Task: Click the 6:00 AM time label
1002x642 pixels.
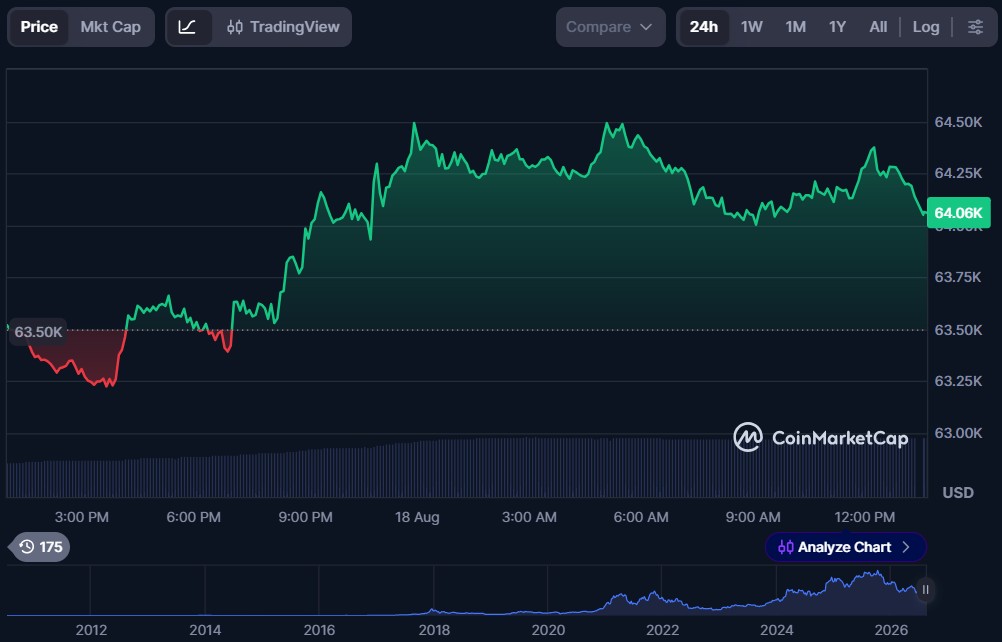Action: pyautogui.click(x=641, y=517)
